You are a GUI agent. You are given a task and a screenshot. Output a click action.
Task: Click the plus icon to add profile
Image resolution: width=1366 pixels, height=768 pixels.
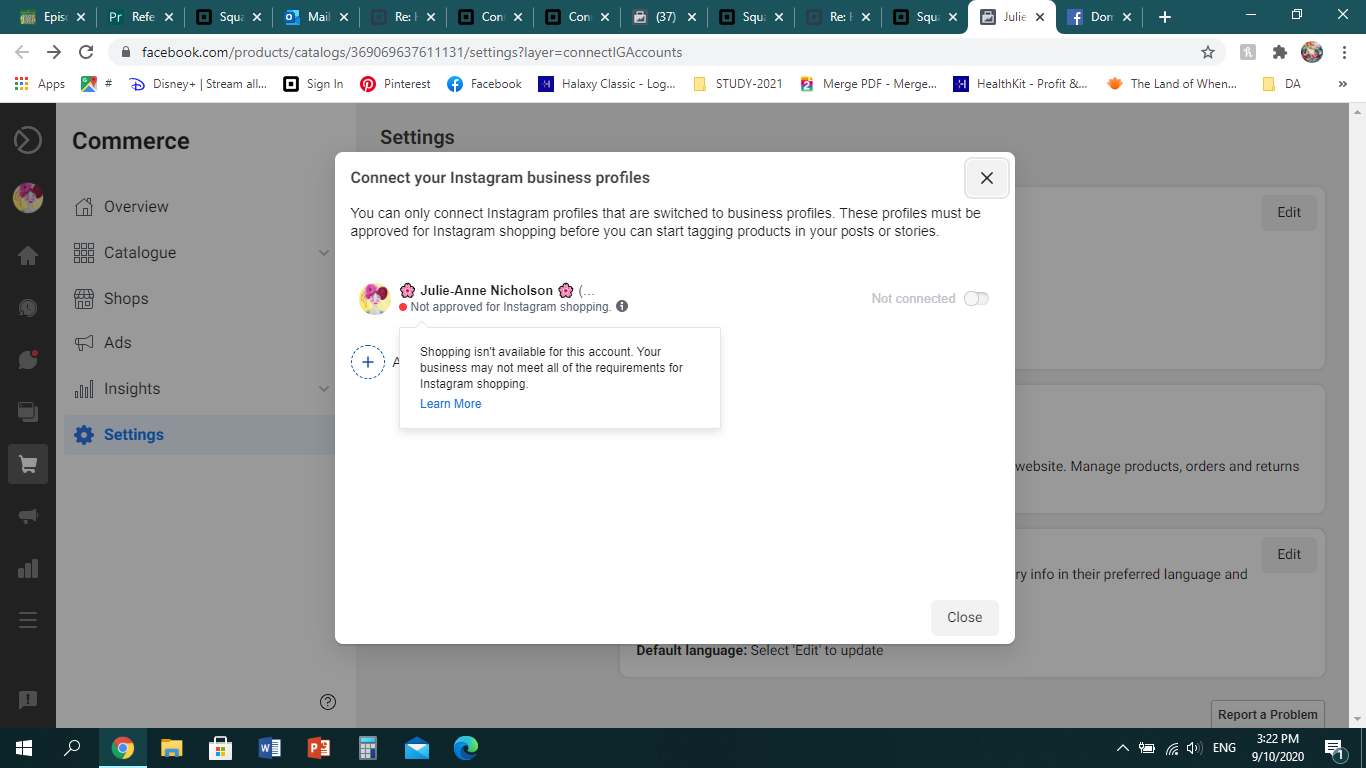[368, 362]
